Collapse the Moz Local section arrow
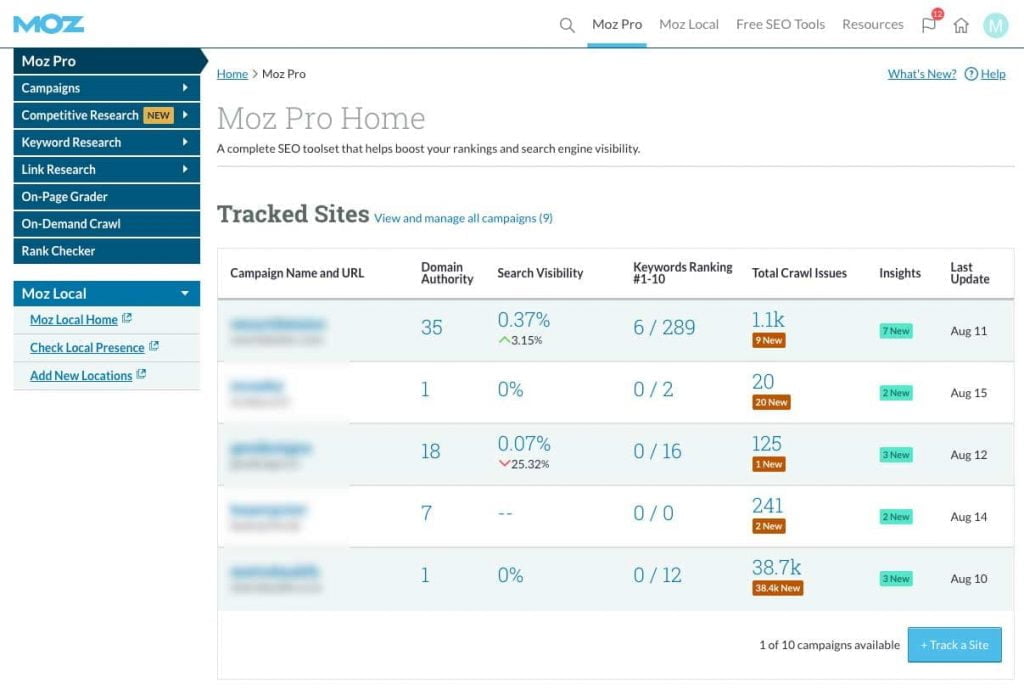This screenshot has width=1024, height=689. point(185,293)
